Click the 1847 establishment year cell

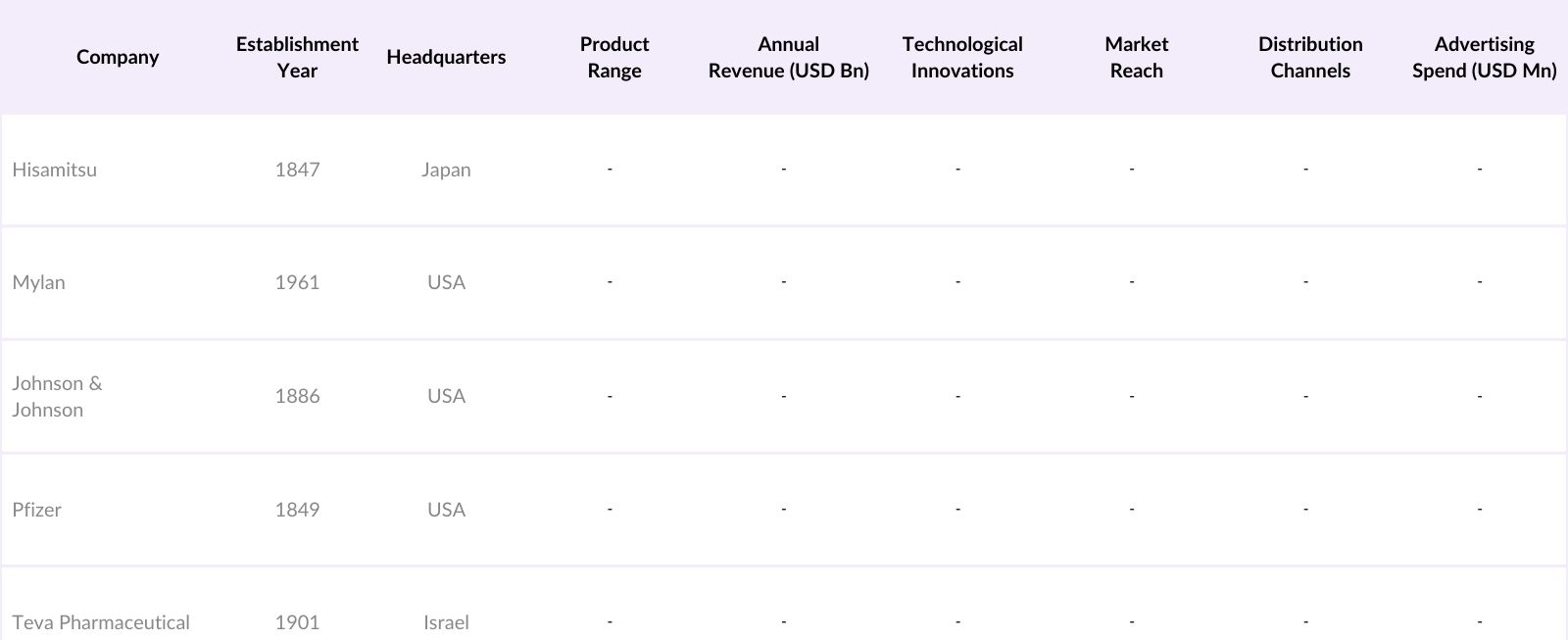297,170
